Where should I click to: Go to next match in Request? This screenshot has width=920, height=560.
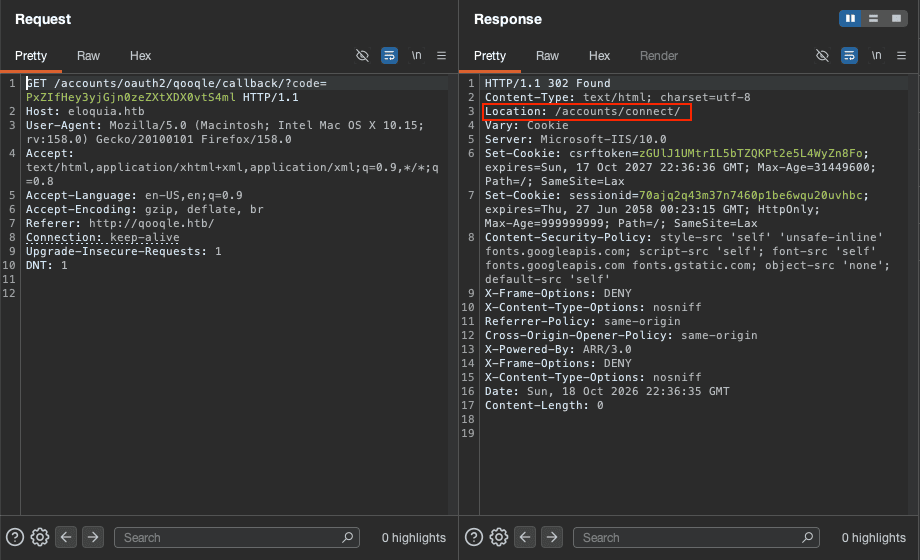[x=93, y=537]
